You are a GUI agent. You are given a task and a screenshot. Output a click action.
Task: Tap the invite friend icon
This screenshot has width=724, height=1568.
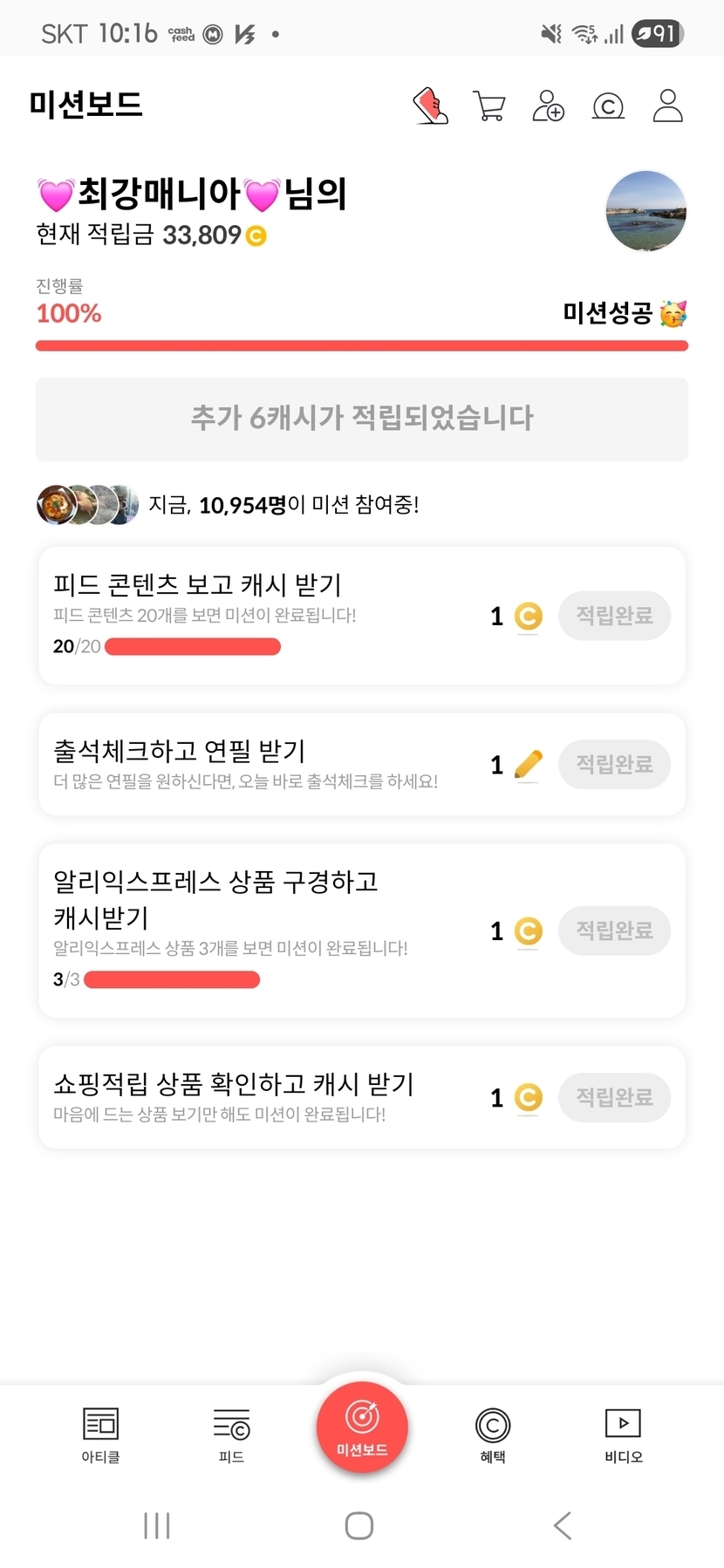548,106
